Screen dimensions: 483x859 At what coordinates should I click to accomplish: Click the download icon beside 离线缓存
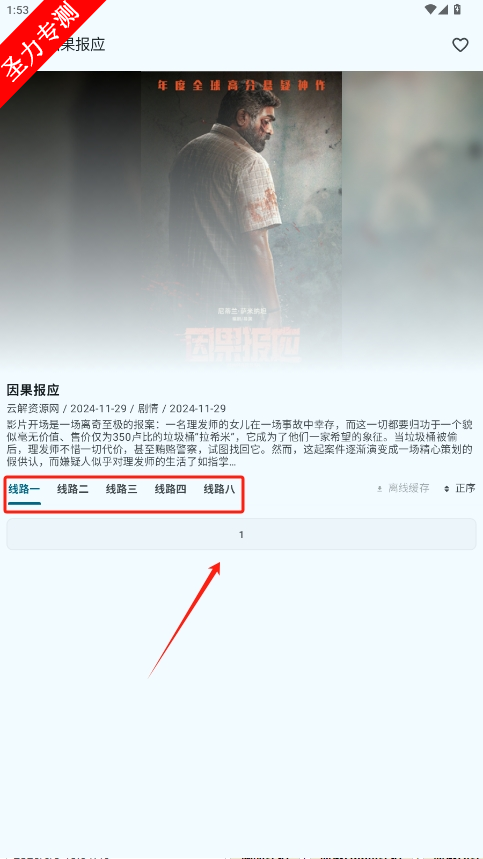pos(380,489)
